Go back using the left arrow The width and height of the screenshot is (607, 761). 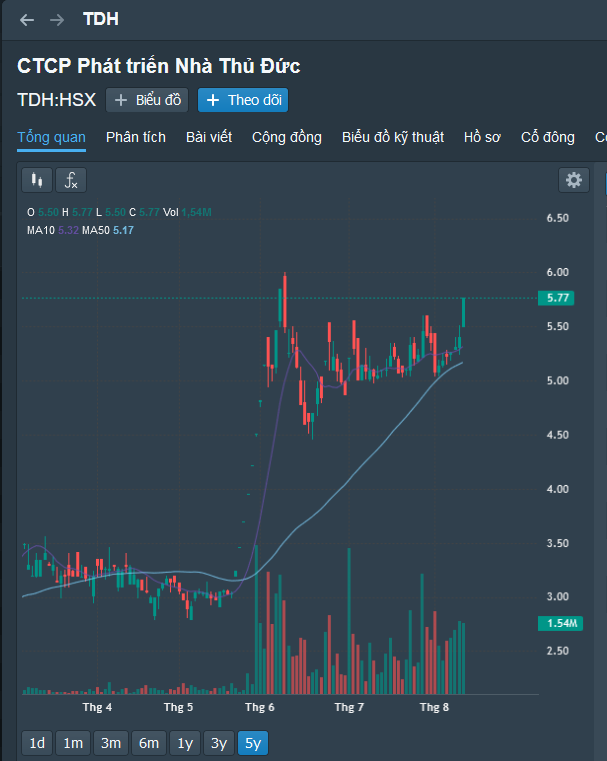tap(27, 20)
